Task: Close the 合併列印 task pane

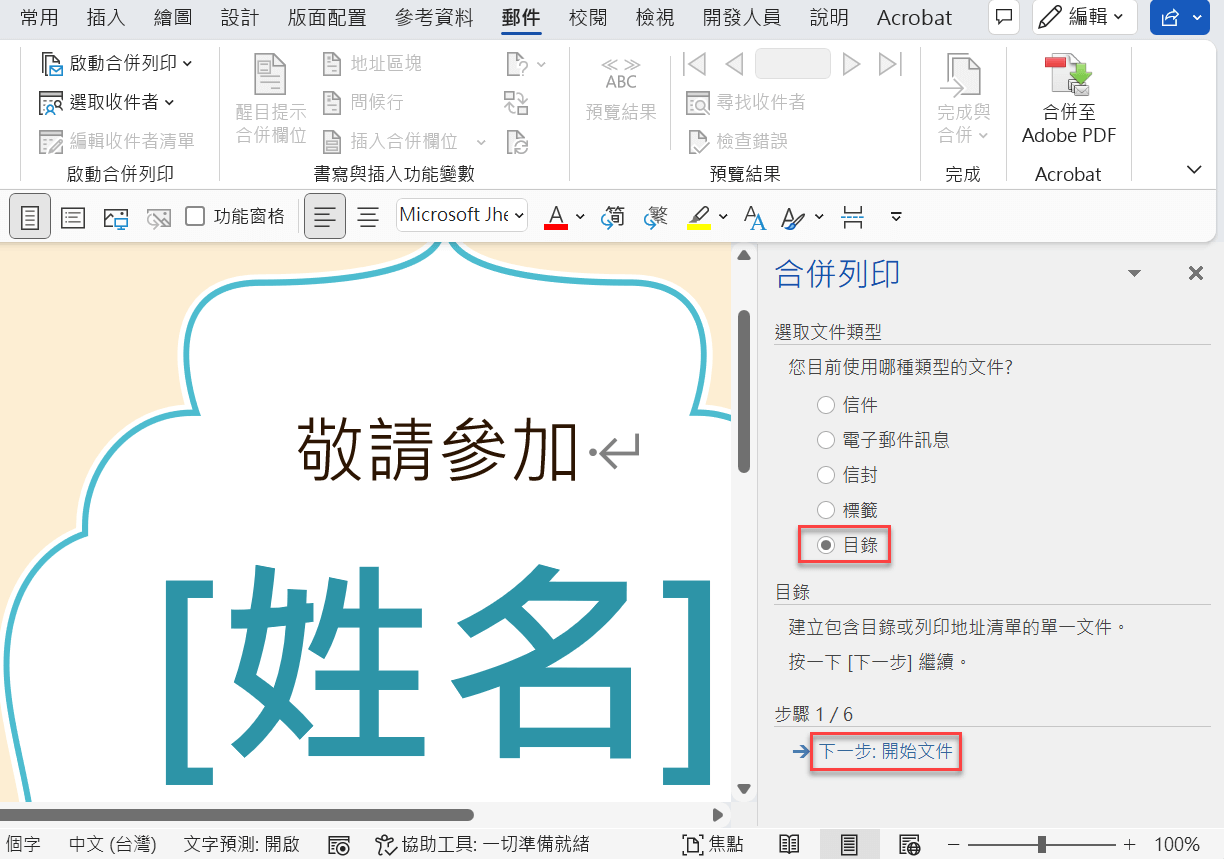Action: coord(1196,273)
